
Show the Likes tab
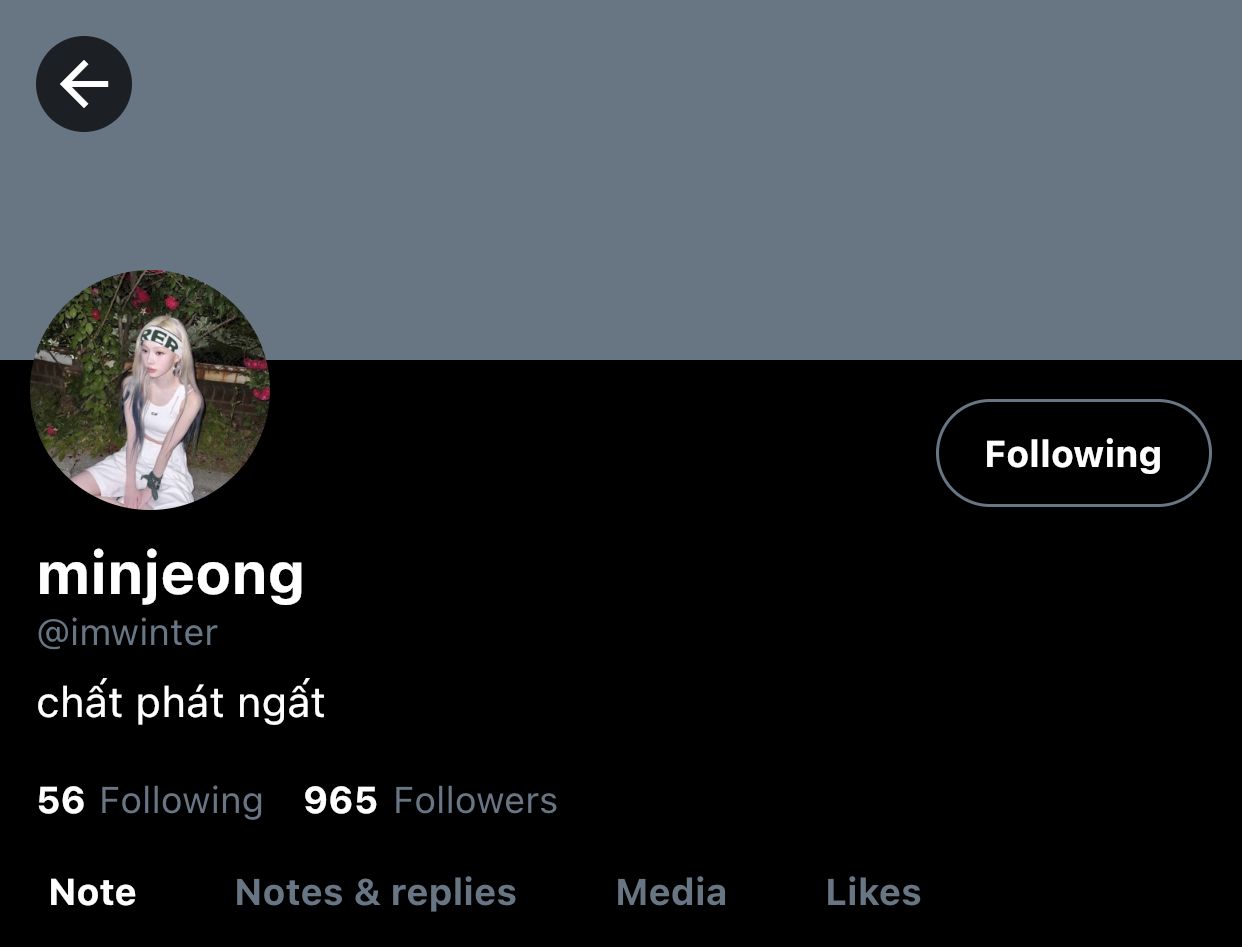(873, 892)
